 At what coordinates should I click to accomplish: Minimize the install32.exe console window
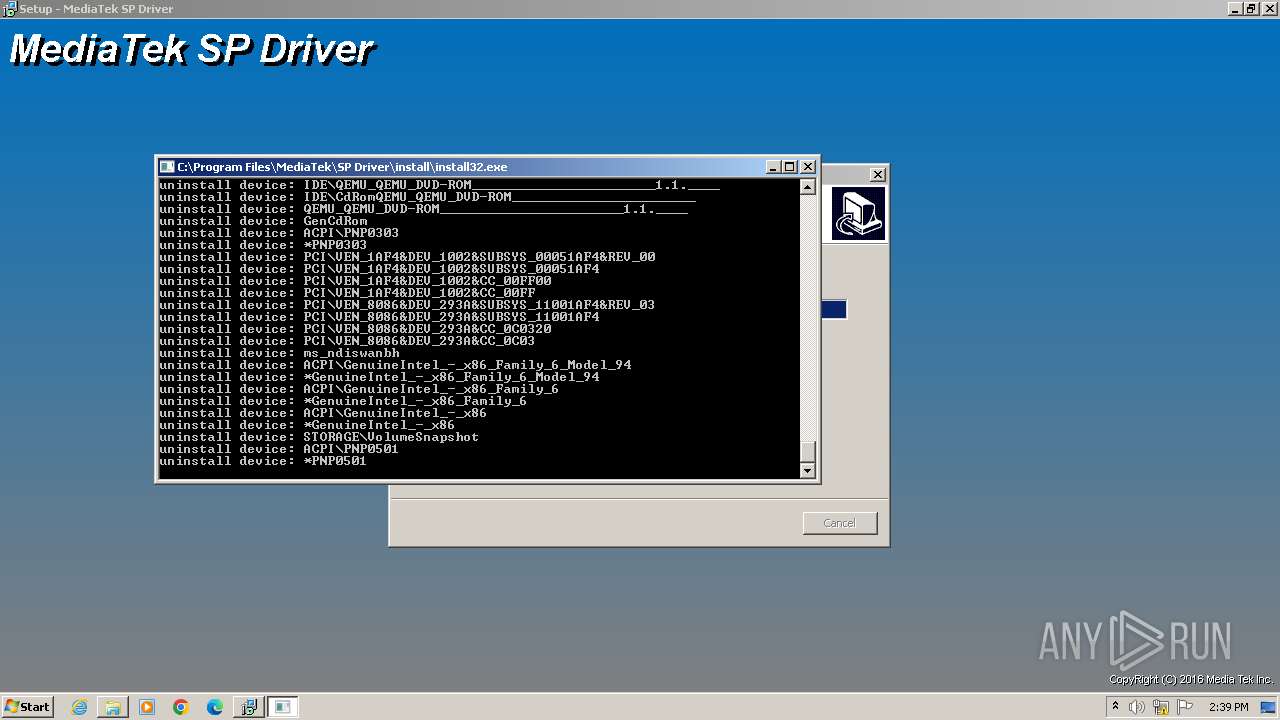pyautogui.click(x=773, y=167)
